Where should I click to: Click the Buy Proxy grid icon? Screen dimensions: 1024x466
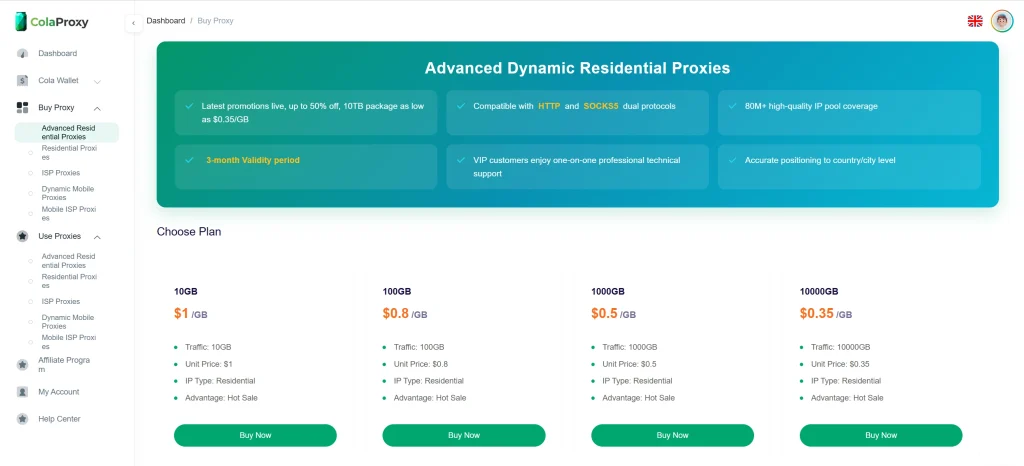[22, 108]
